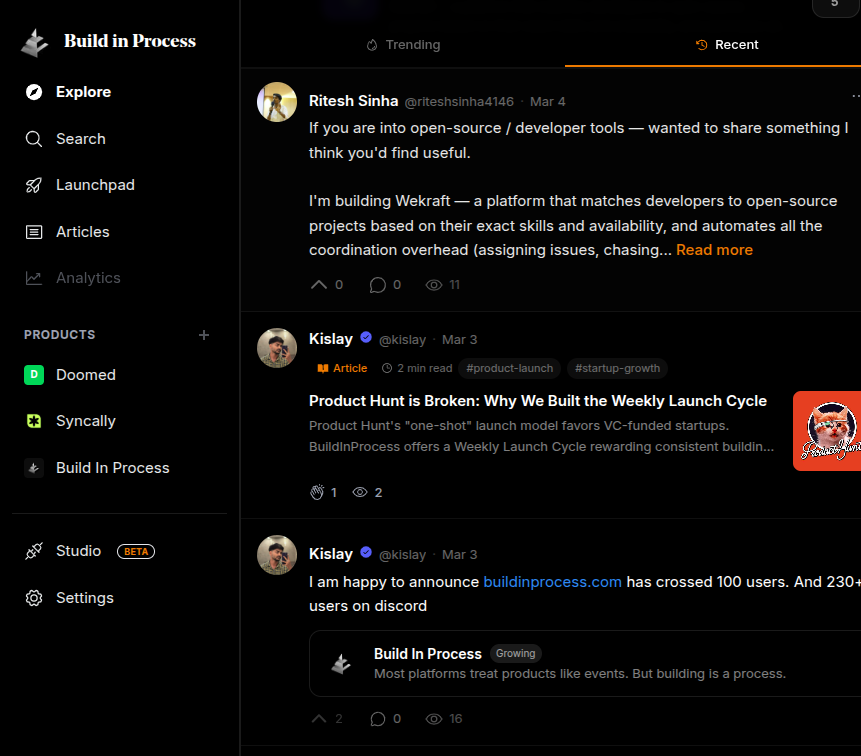This screenshot has height=756, width=861.
Task: Go to Explore in the sidebar
Action: click(x=83, y=92)
